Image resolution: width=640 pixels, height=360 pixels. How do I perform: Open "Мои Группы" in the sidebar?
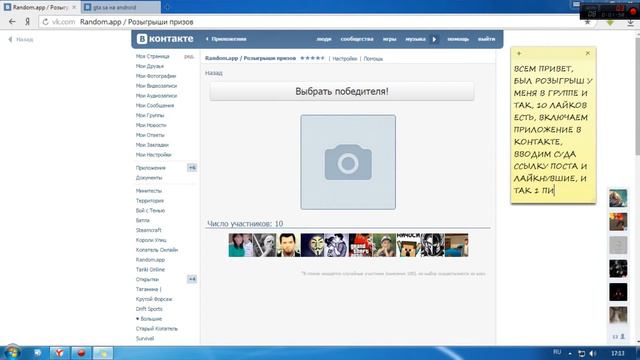pyautogui.click(x=150, y=115)
